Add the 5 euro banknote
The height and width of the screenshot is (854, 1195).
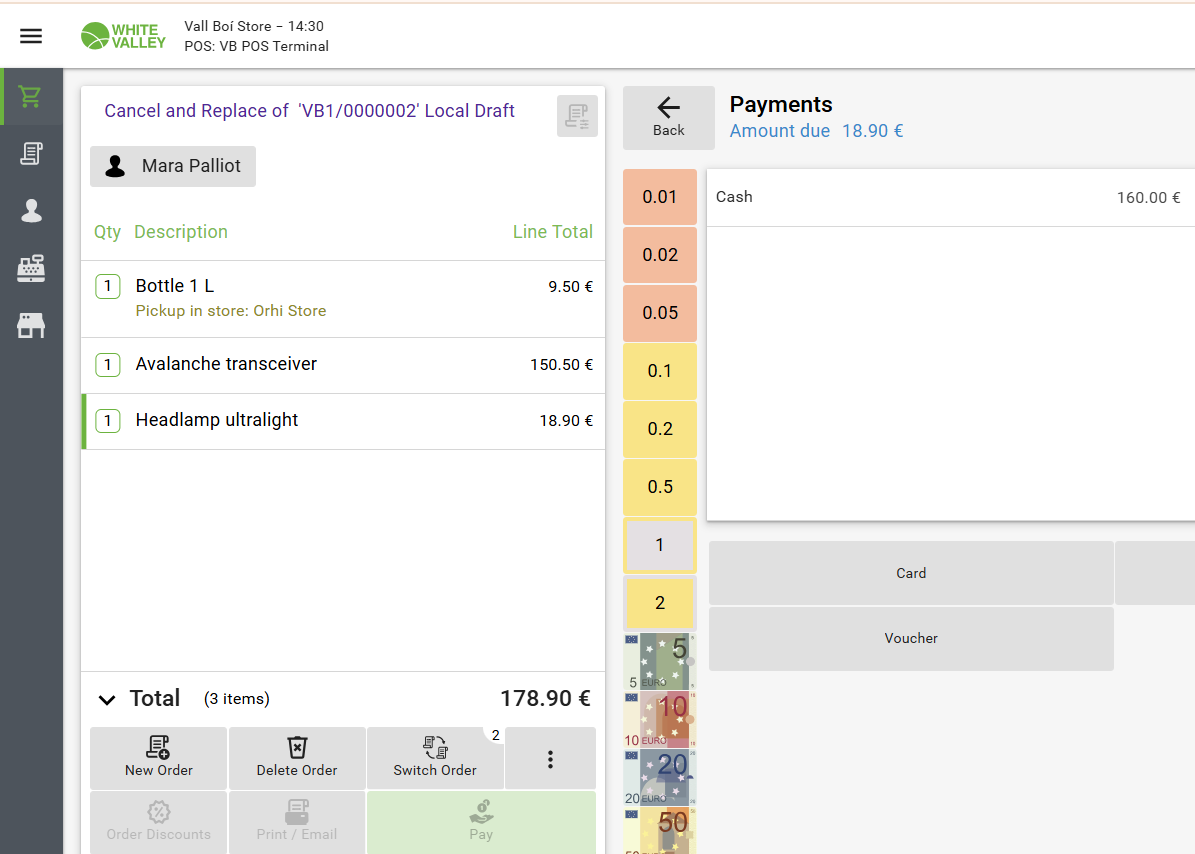[660, 660]
